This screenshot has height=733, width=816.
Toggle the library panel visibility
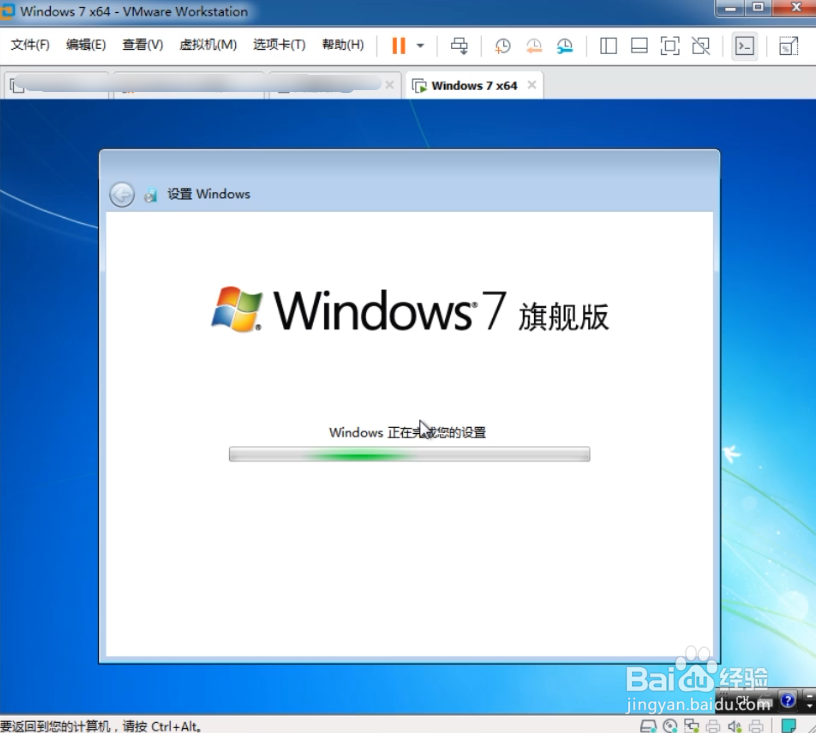607,46
